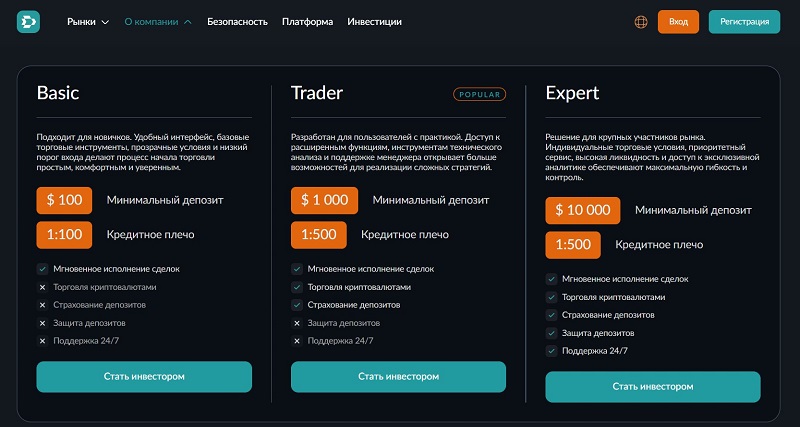800x427 pixels.
Task: Expand the Рынки dropdown menu
Action: pyautogui.click(x=88, y=21)
